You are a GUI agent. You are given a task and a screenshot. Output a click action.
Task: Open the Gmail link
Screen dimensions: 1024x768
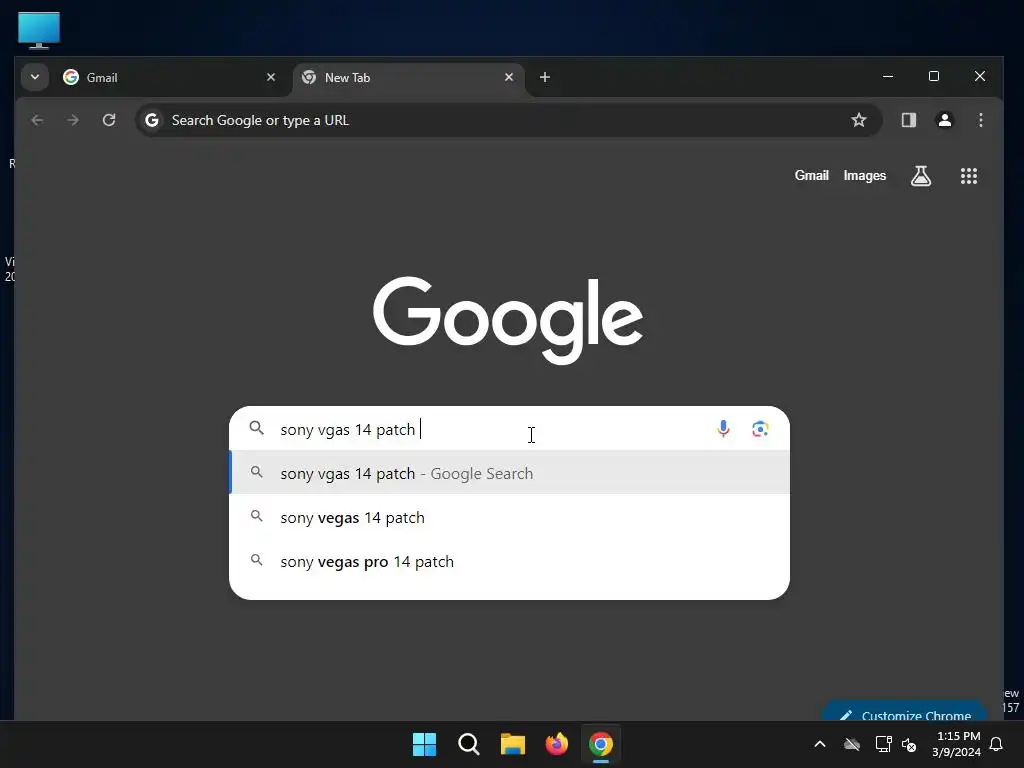pyautogui.click(x=811, y=176)
